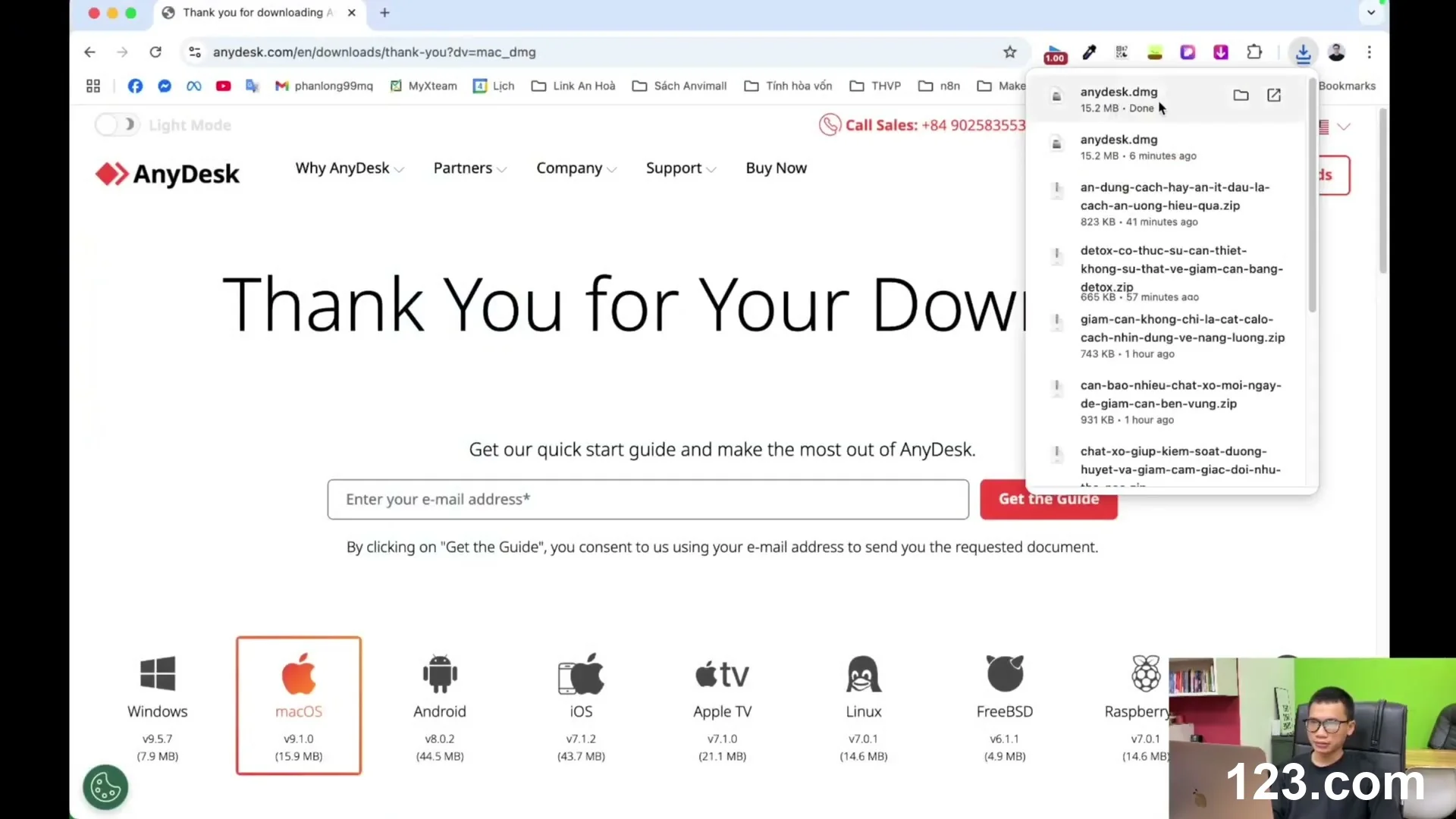Open the n8n bookmark folder
This screenshot has height=819, width=1456.
click(x=939, y=86)
